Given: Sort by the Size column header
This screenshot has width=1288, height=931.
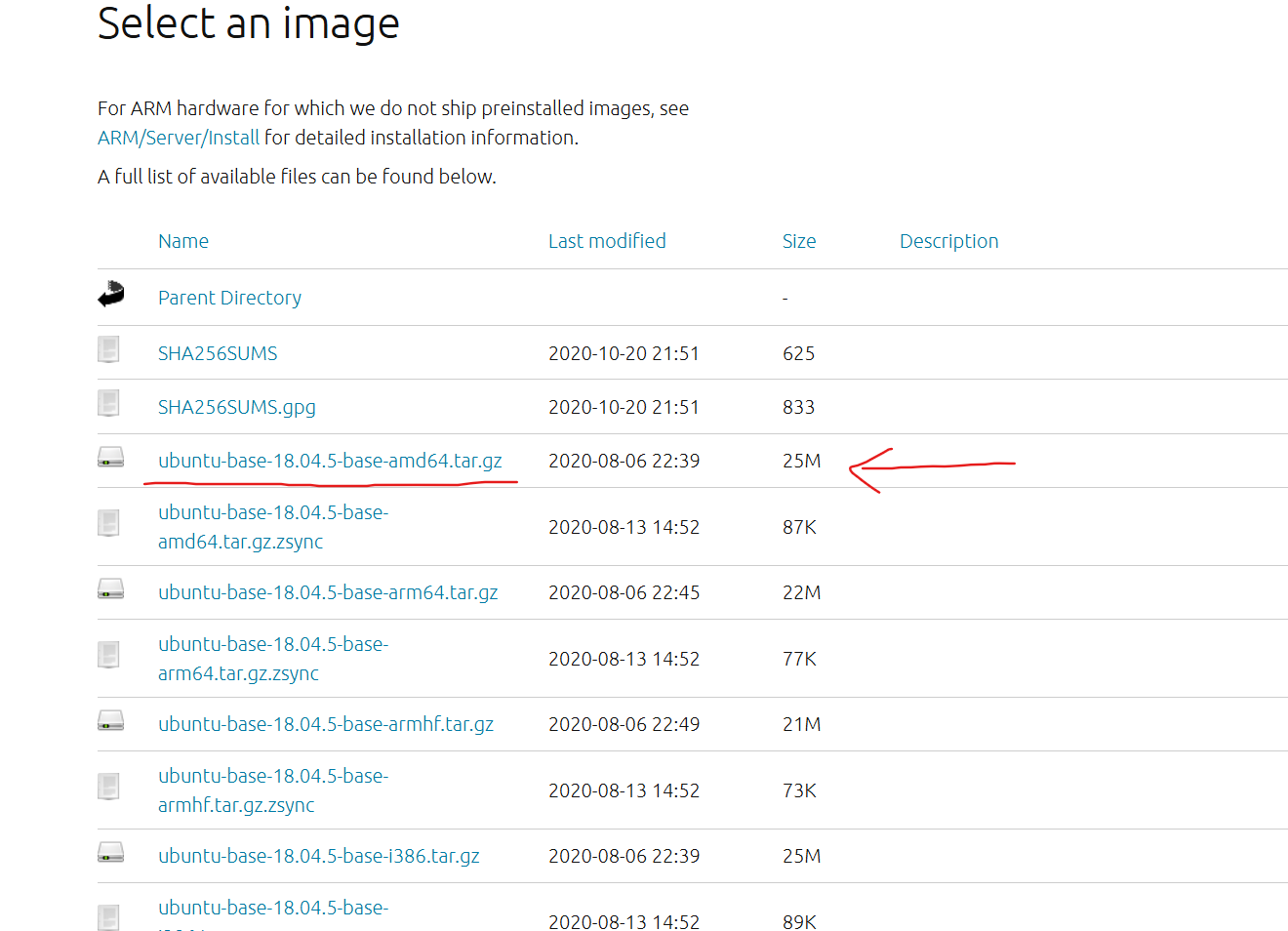Looking at the screenshot, I should pyautogui.click(x=799, y=241).
